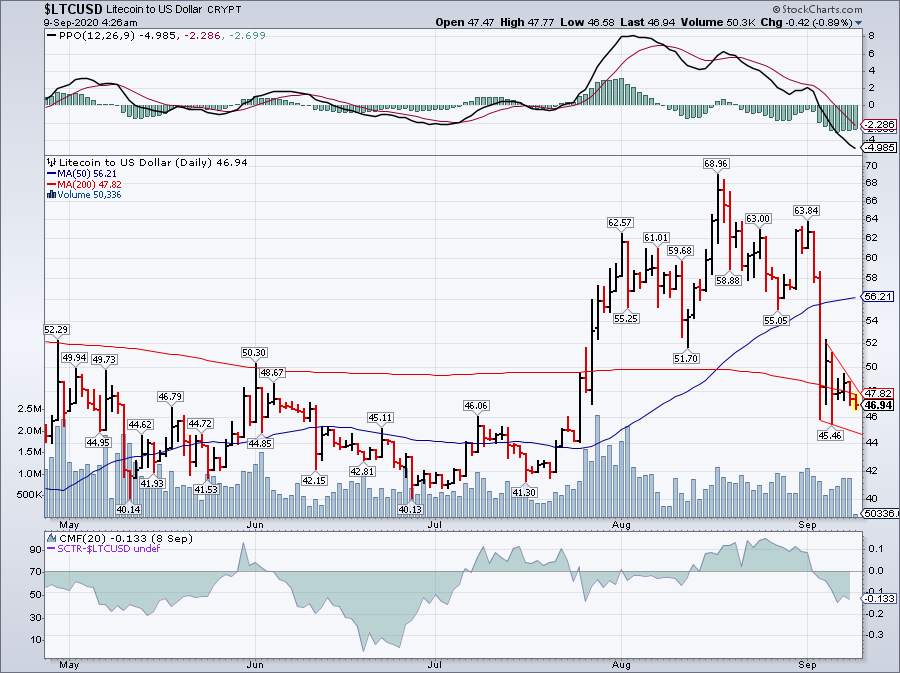Click the 63.00 price label
Viewport: 900px width, 673px height.
pyautogui.click(x=758, y=219)
